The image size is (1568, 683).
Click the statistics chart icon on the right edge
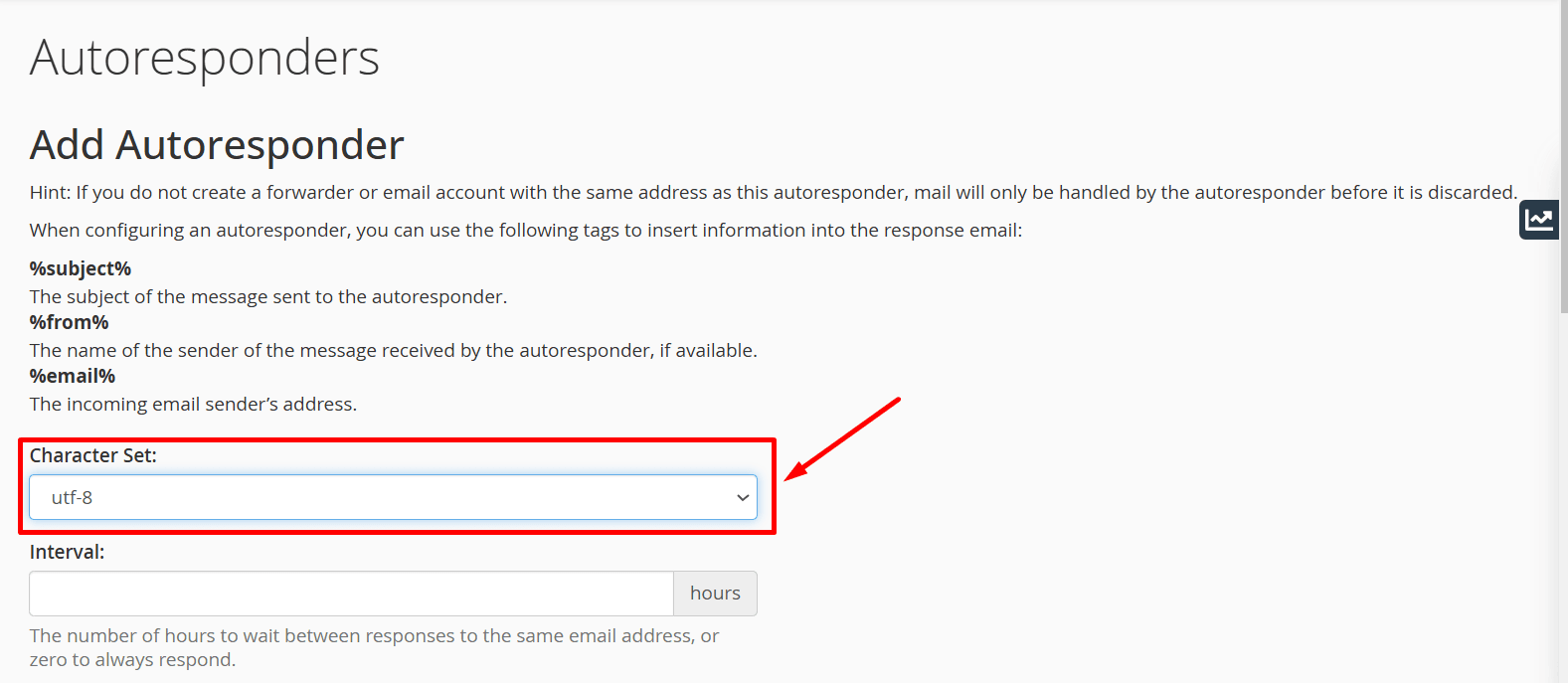1538,219
